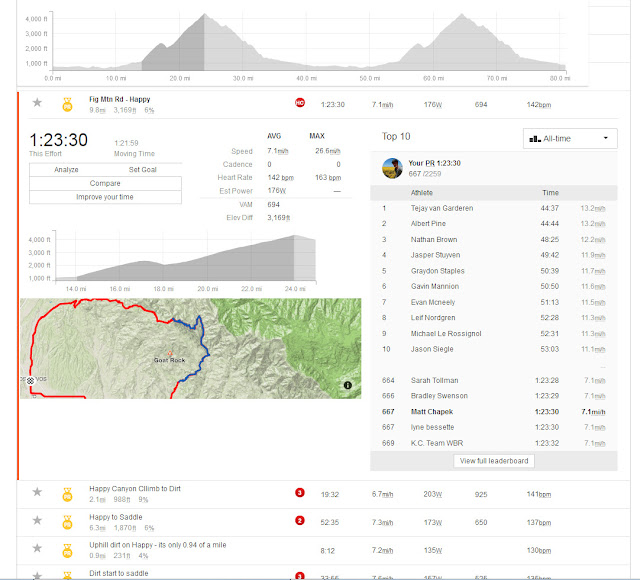Click category 2 badge on Happy to Saddle
The image size is (640, 580).
point(300,520)
